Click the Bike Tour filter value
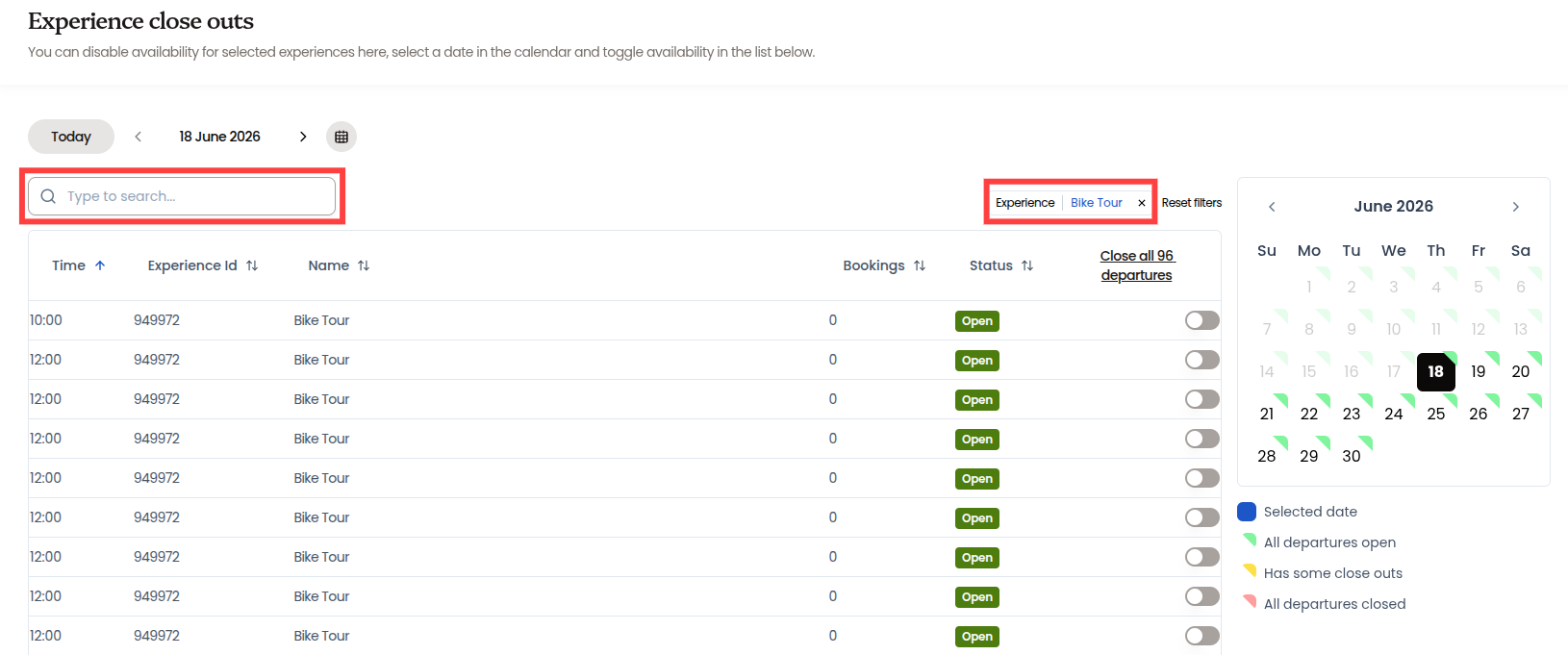Viewport: 1568px width, 655px height. pyautogui.click(x=1097, y=203)
